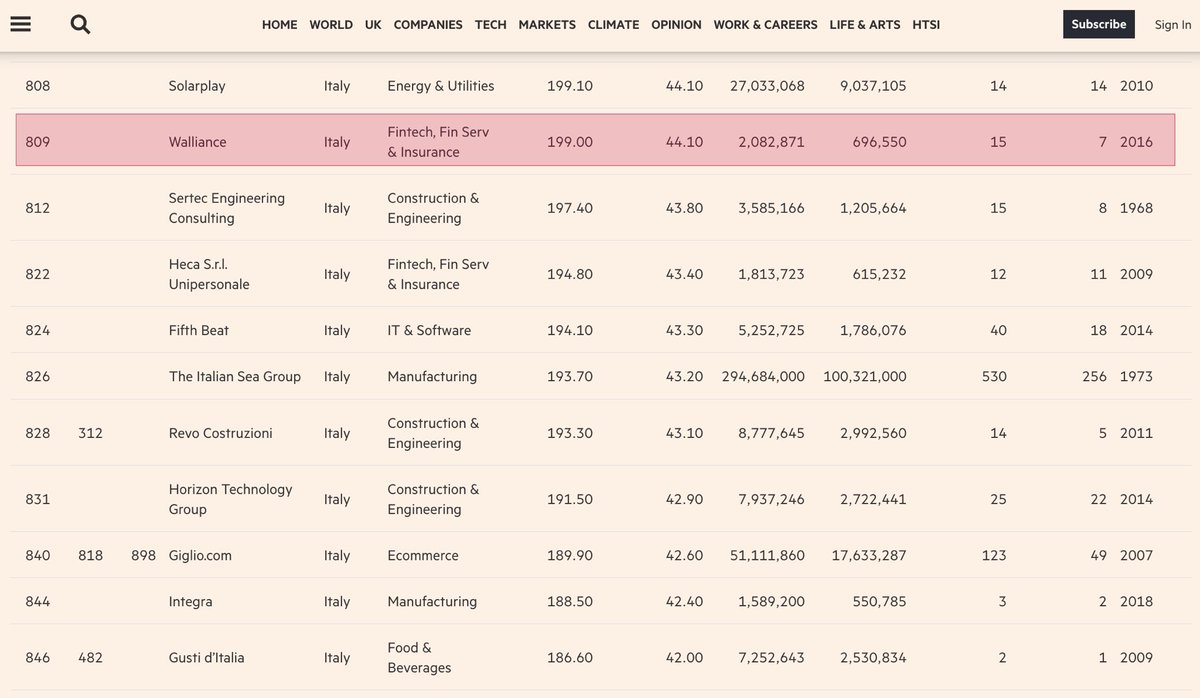The width and height of the screenshot is (1200, 698).
Task: Click Ecommerce sector cell
Action: click(x=423, y=555)
